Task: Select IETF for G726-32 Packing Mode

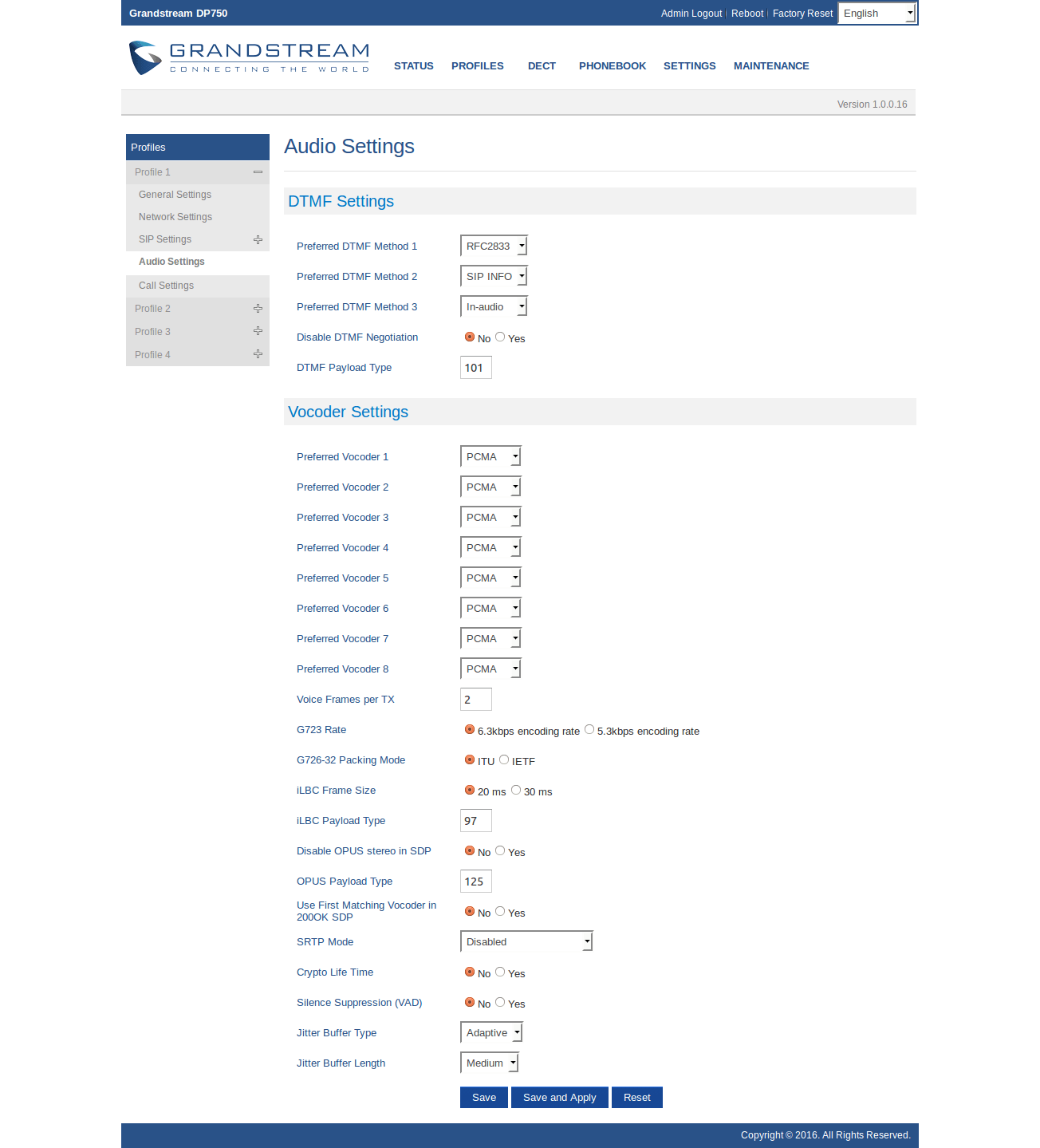Action: pos(504,760)
